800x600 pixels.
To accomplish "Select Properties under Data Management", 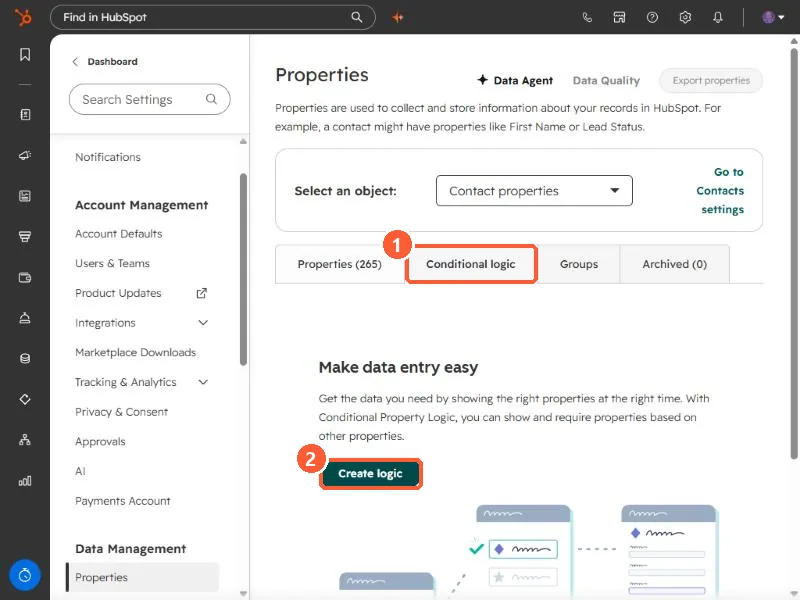I will pyautogui.click(x=143, y=578).
